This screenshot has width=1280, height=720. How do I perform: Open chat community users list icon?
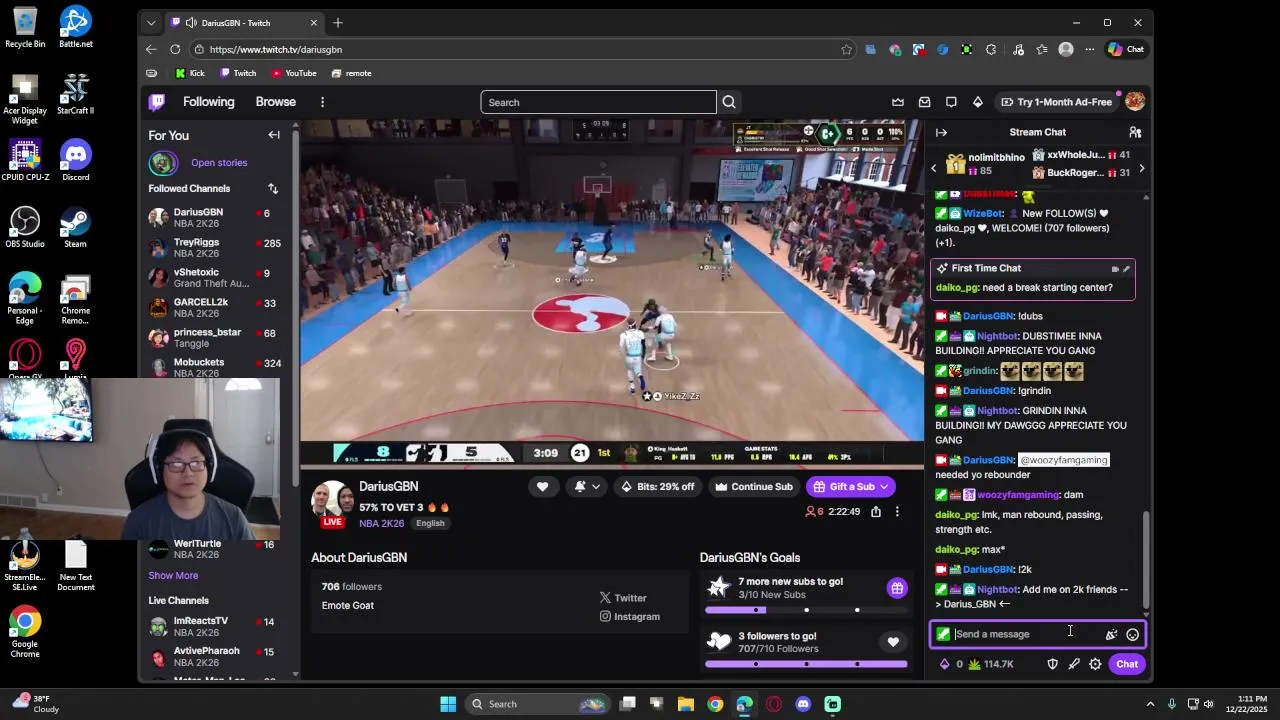[1135, 132]
